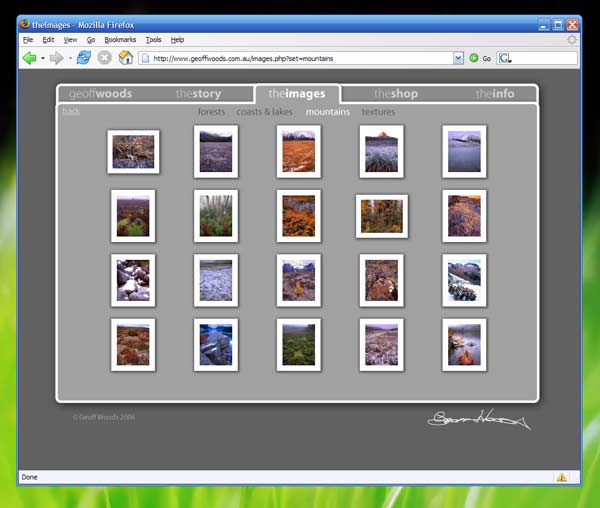Open the coasts & lakes image set
600x508 pixels.
[x=264, y=112]
